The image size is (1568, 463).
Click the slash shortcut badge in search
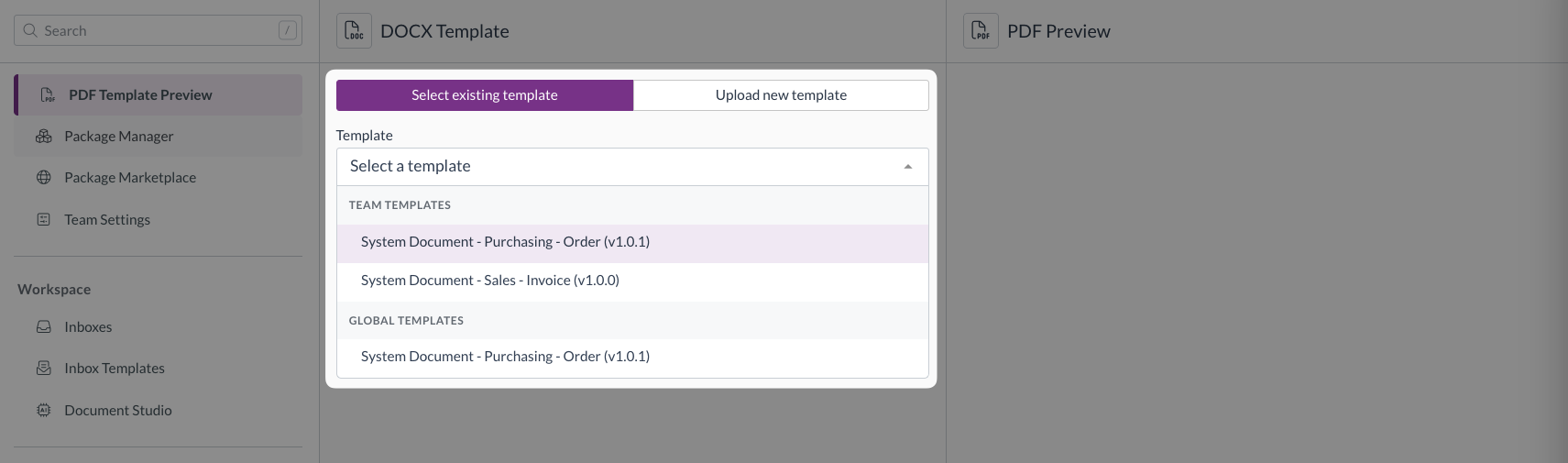coord(287,30)
